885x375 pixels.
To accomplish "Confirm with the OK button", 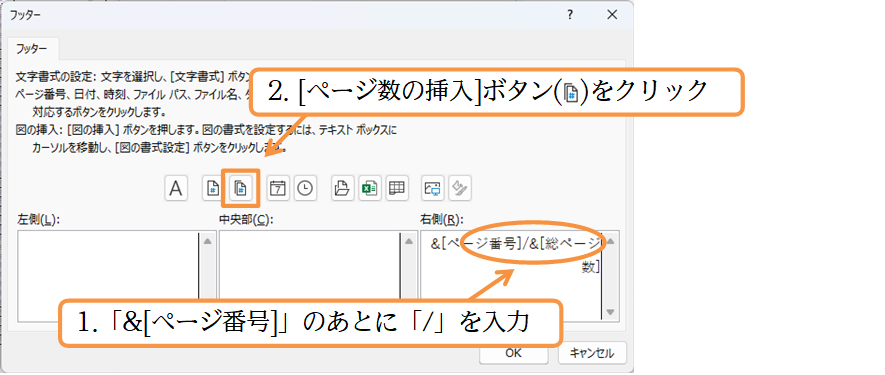I will pos(514,354).
